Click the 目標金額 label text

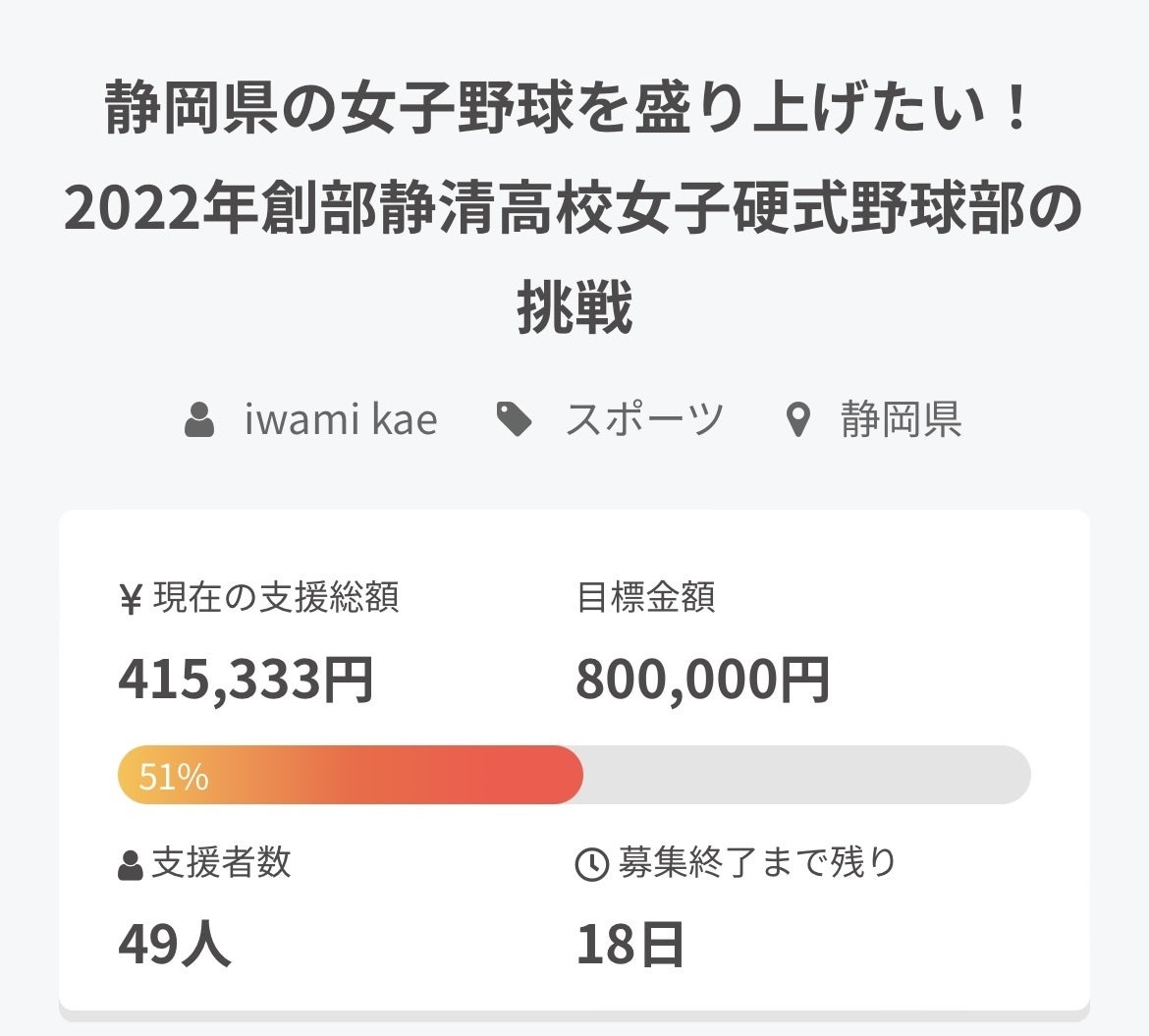645,597
